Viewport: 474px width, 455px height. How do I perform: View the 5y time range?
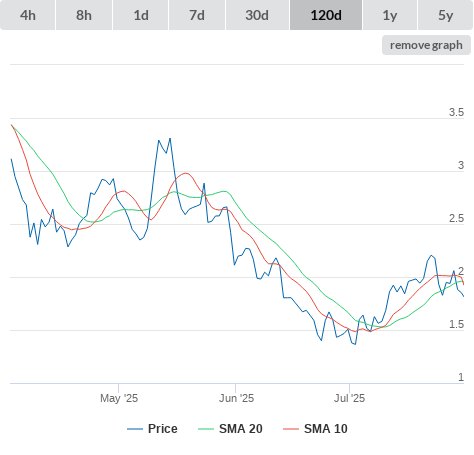tap(446, 15)
